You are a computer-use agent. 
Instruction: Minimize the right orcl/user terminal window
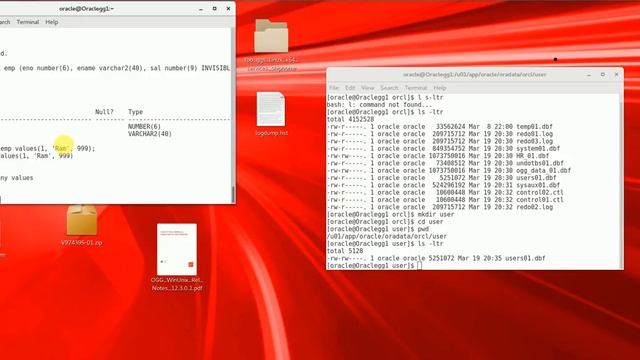point(589,75)
